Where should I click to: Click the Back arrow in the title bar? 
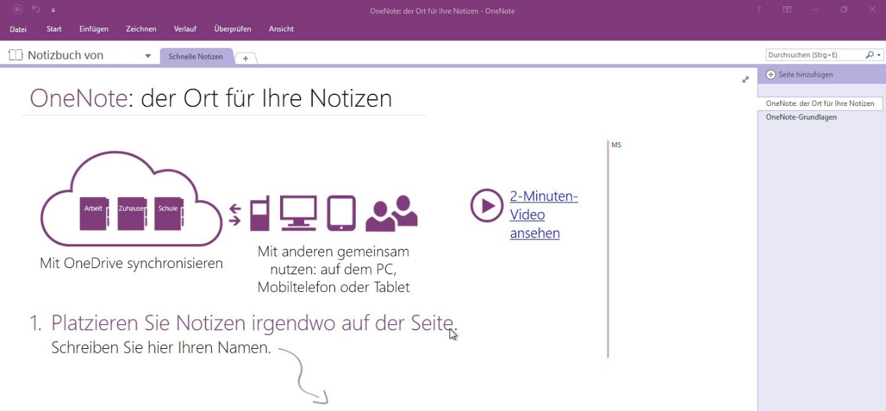18,10
